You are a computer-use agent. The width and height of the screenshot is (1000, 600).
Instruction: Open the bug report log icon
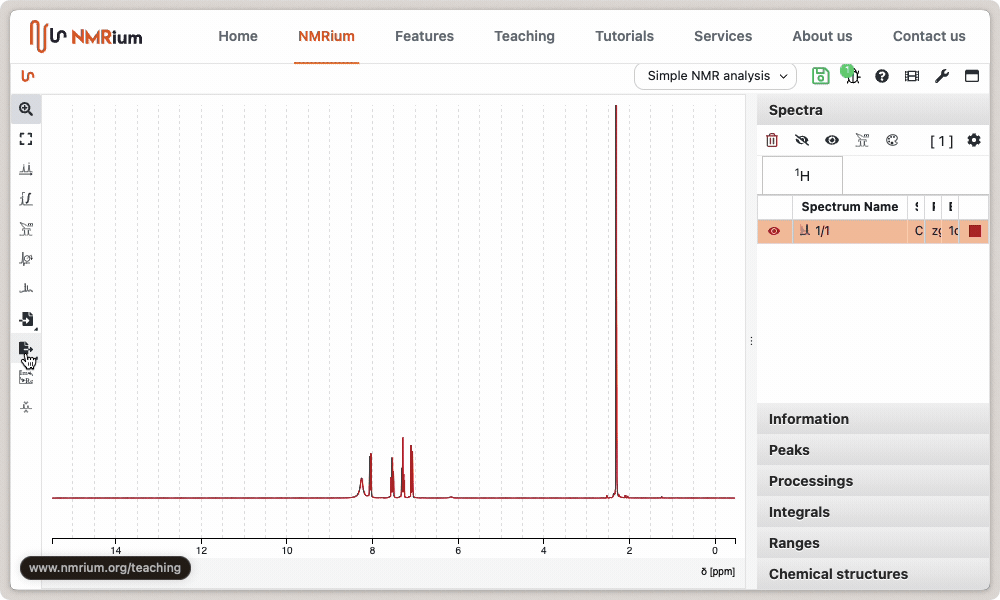pyautogui.click(x=851, y=76)
